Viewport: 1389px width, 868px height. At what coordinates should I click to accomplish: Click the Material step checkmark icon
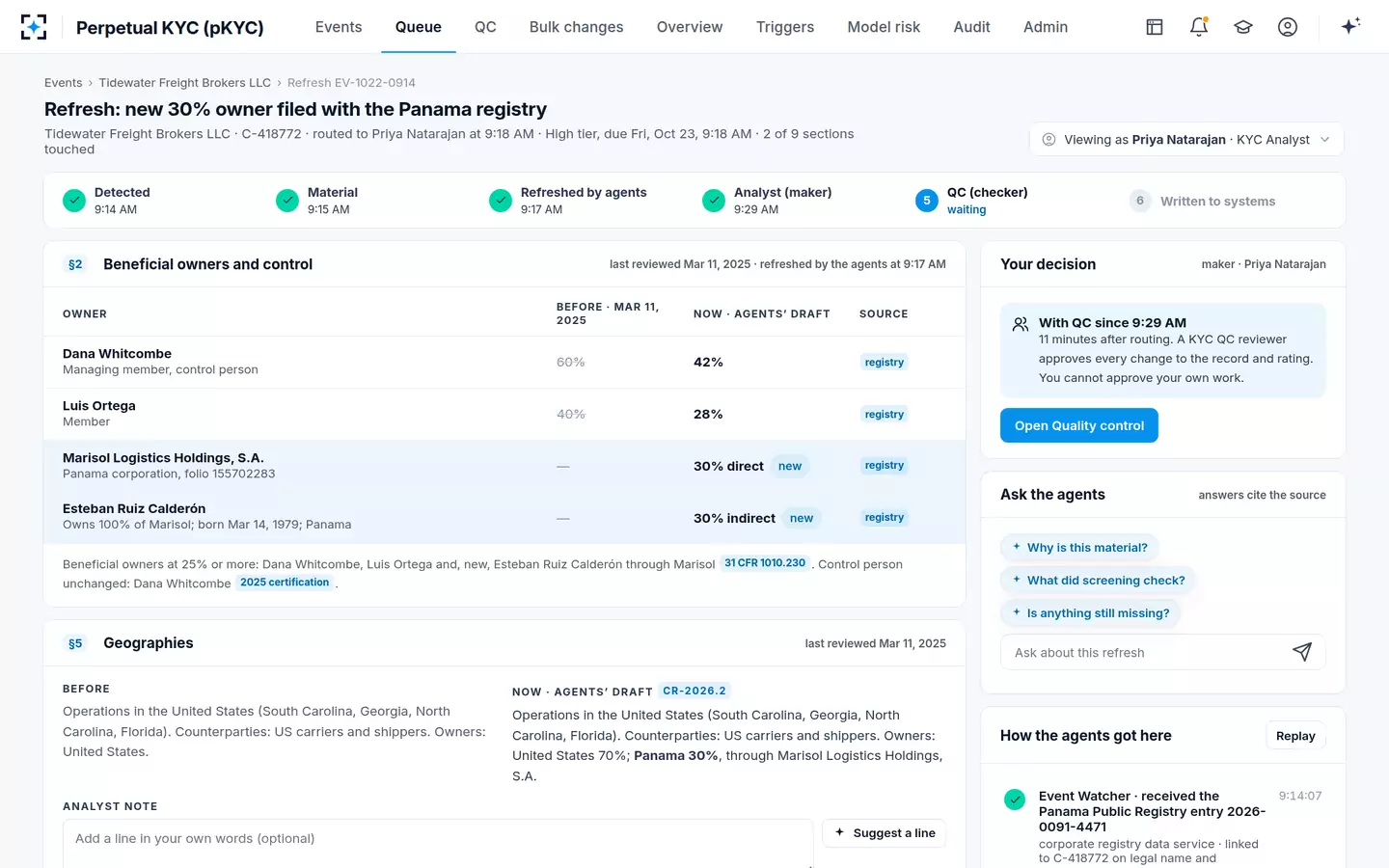pos(287,201)
